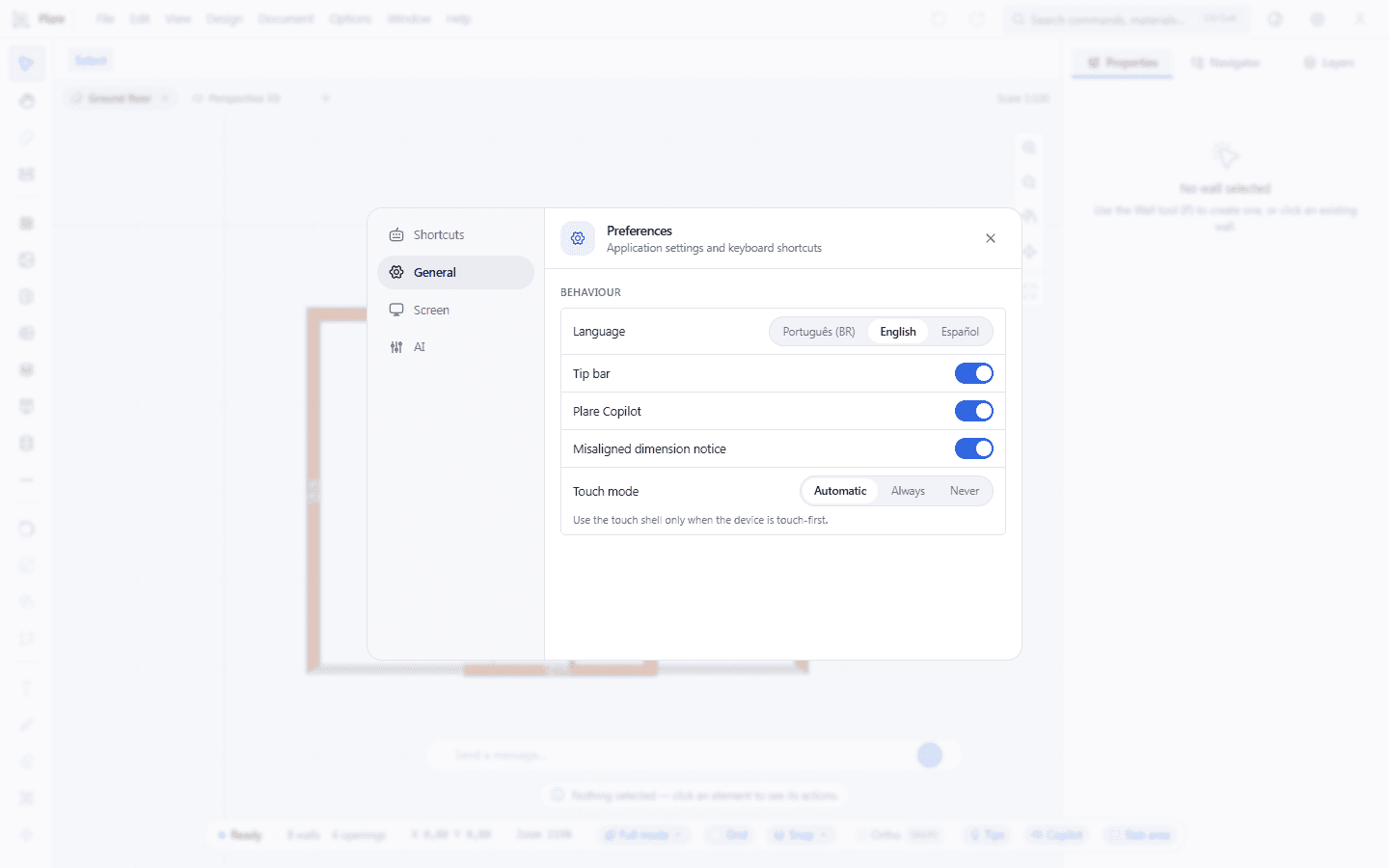1389x868 pixels.
Task: Toggle the Tip bar switch
Action: coord(974,373)
